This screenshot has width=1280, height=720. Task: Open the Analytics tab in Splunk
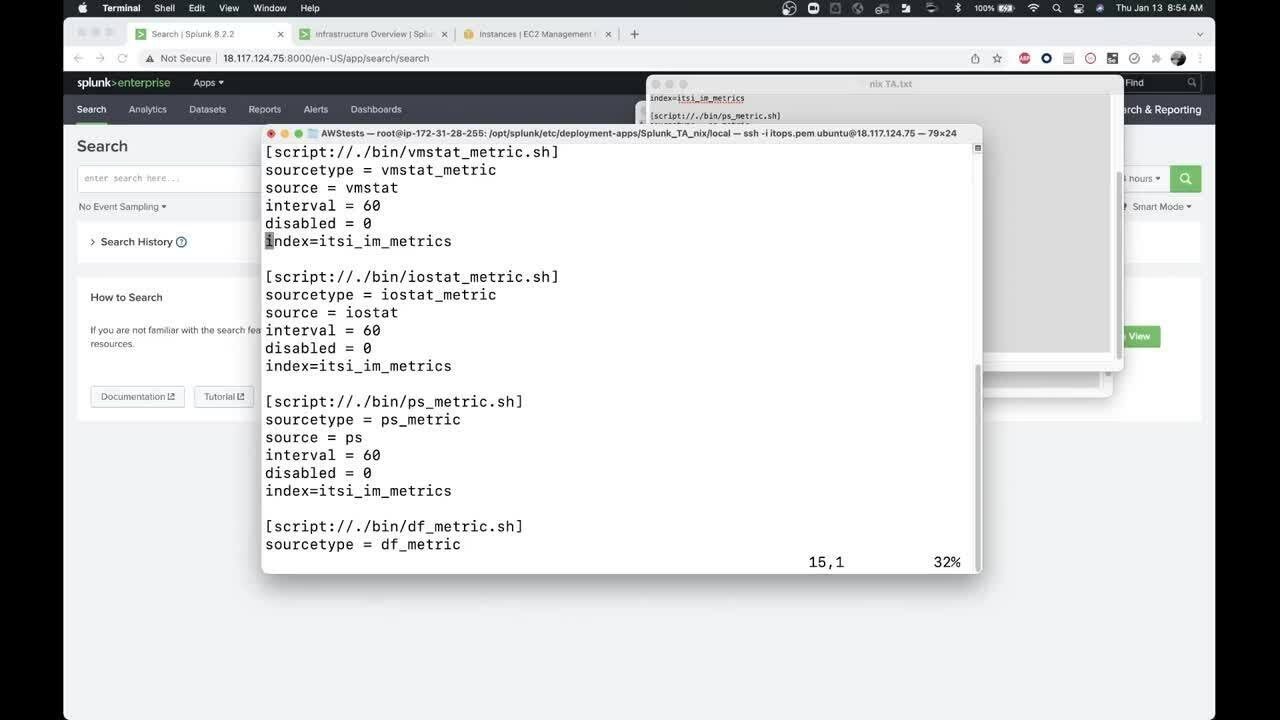148,109
